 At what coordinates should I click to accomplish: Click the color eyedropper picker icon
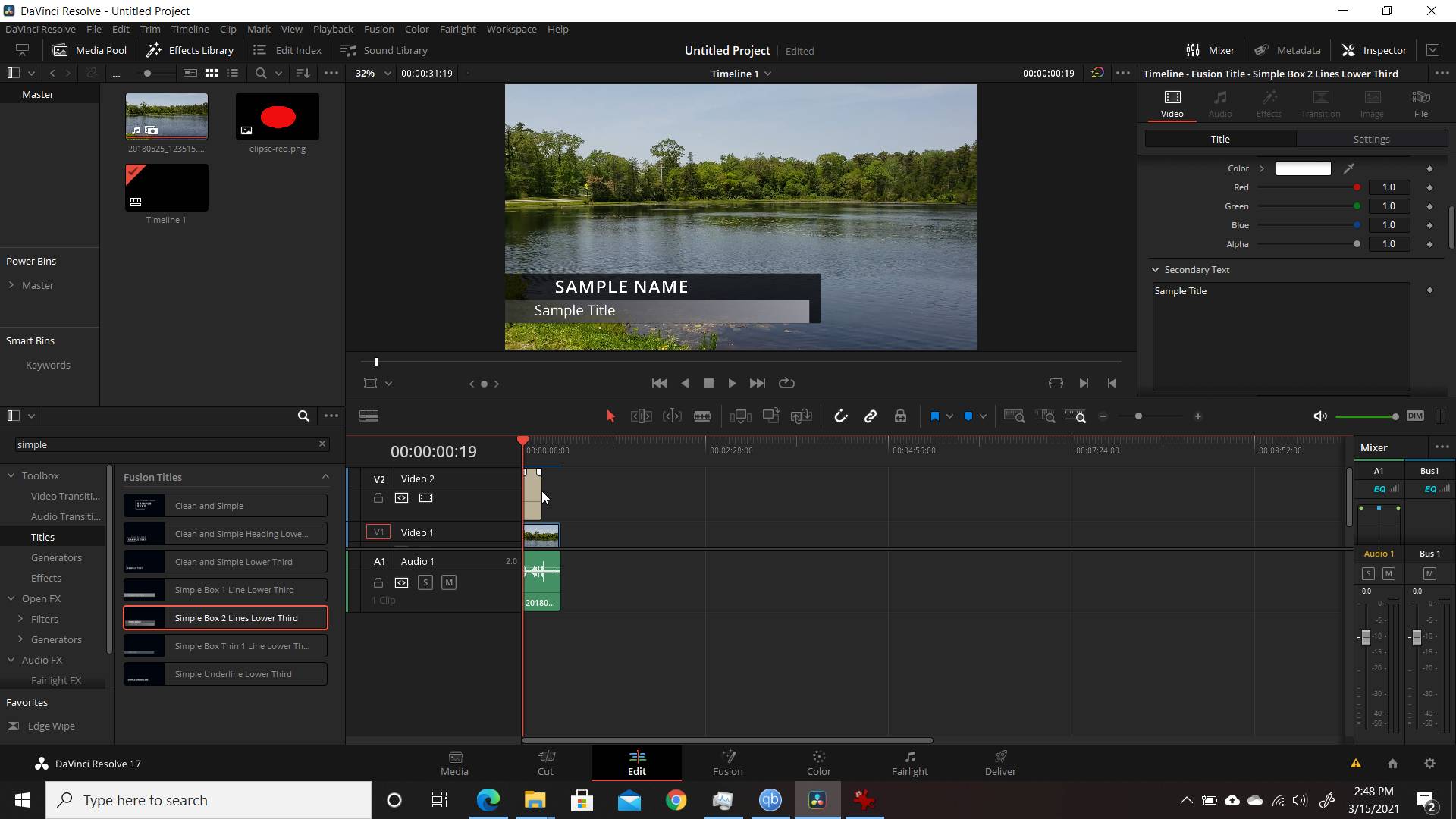point(1348,168)
